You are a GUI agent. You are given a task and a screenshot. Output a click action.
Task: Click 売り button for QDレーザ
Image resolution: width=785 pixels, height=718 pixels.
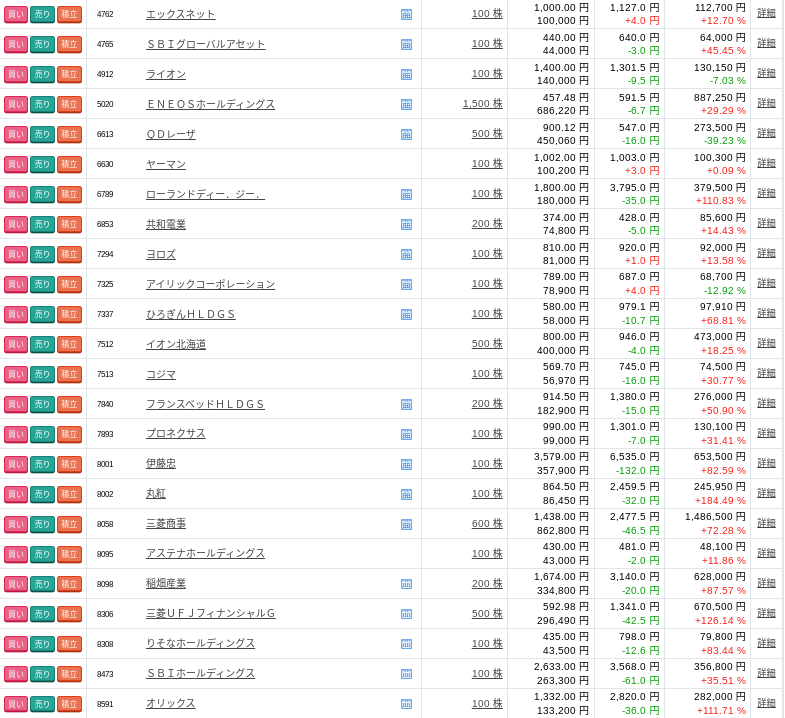42,135
